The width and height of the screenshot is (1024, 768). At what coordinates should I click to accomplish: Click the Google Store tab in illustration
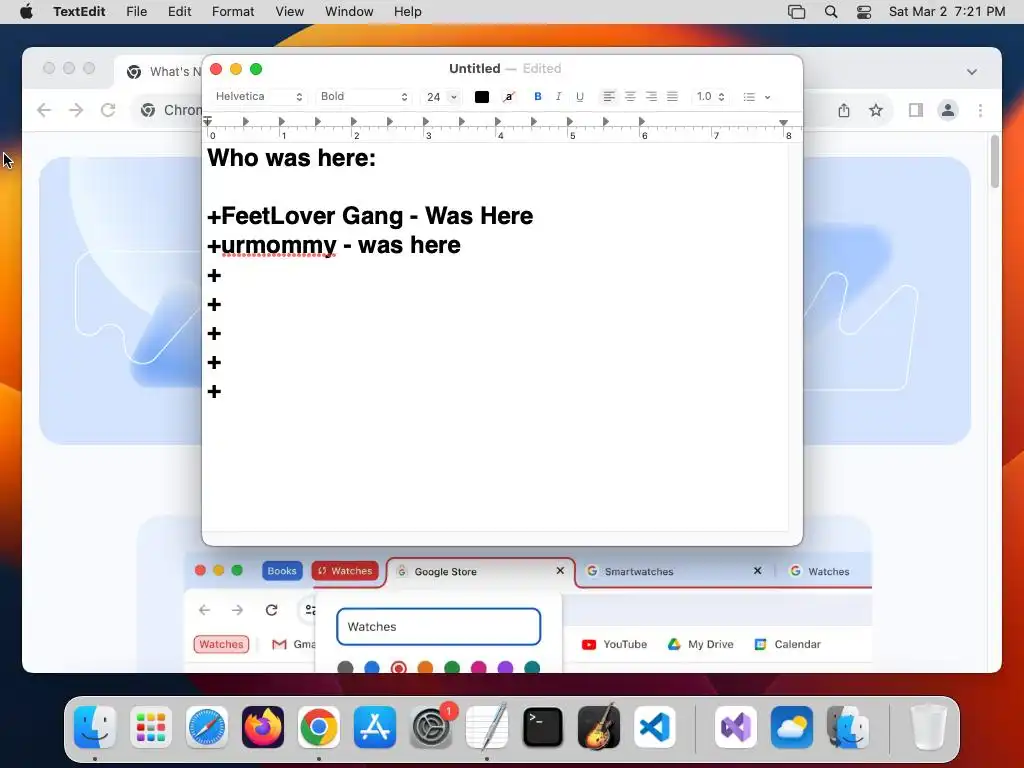pos(480,571)
